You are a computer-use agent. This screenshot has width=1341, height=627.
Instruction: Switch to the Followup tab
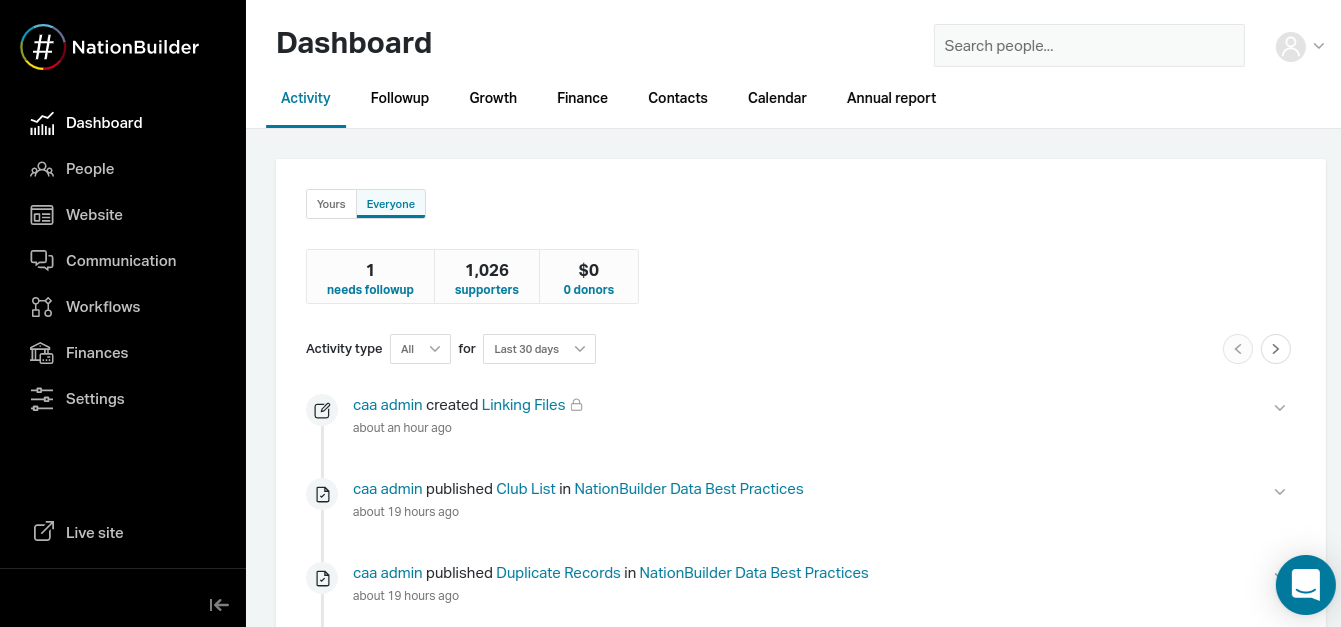pos(400,98)
